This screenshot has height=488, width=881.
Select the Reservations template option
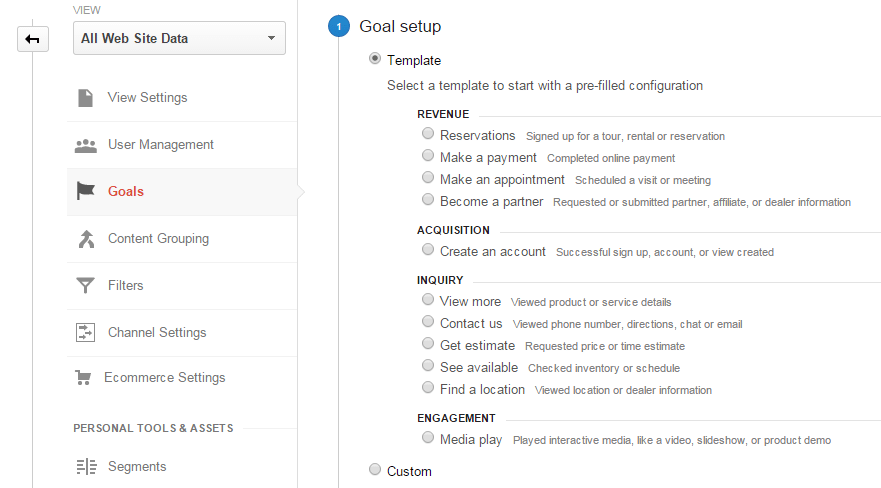[x=428, y=134]
